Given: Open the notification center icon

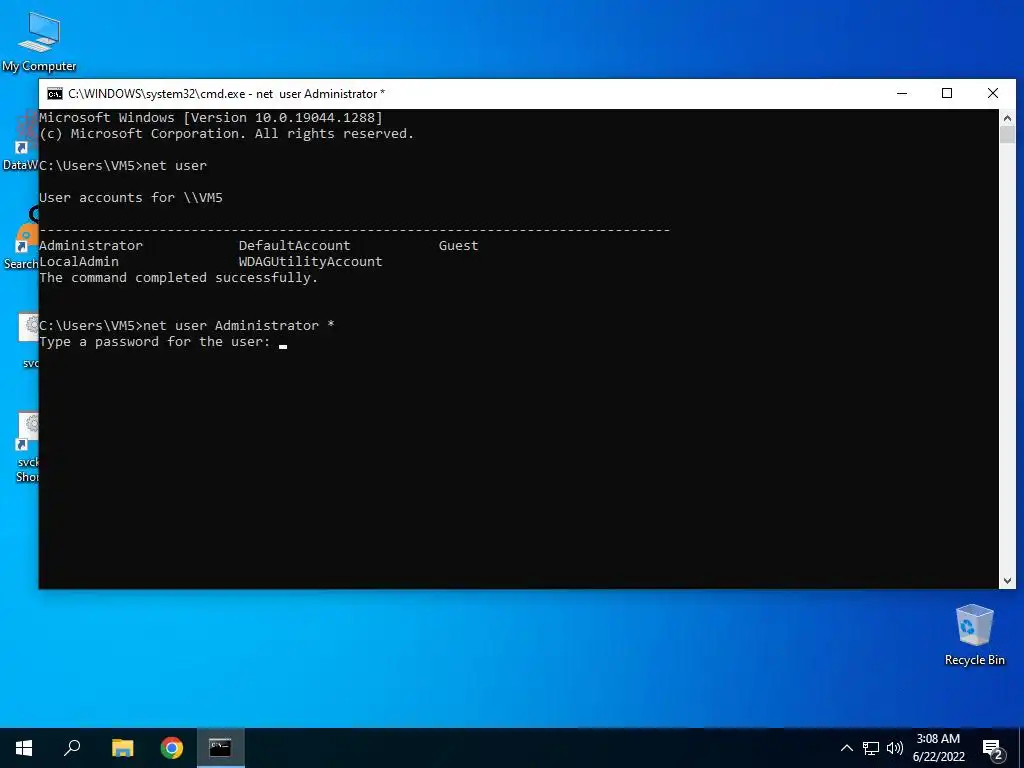Looking at the screenshot, I should pos(993,749).
